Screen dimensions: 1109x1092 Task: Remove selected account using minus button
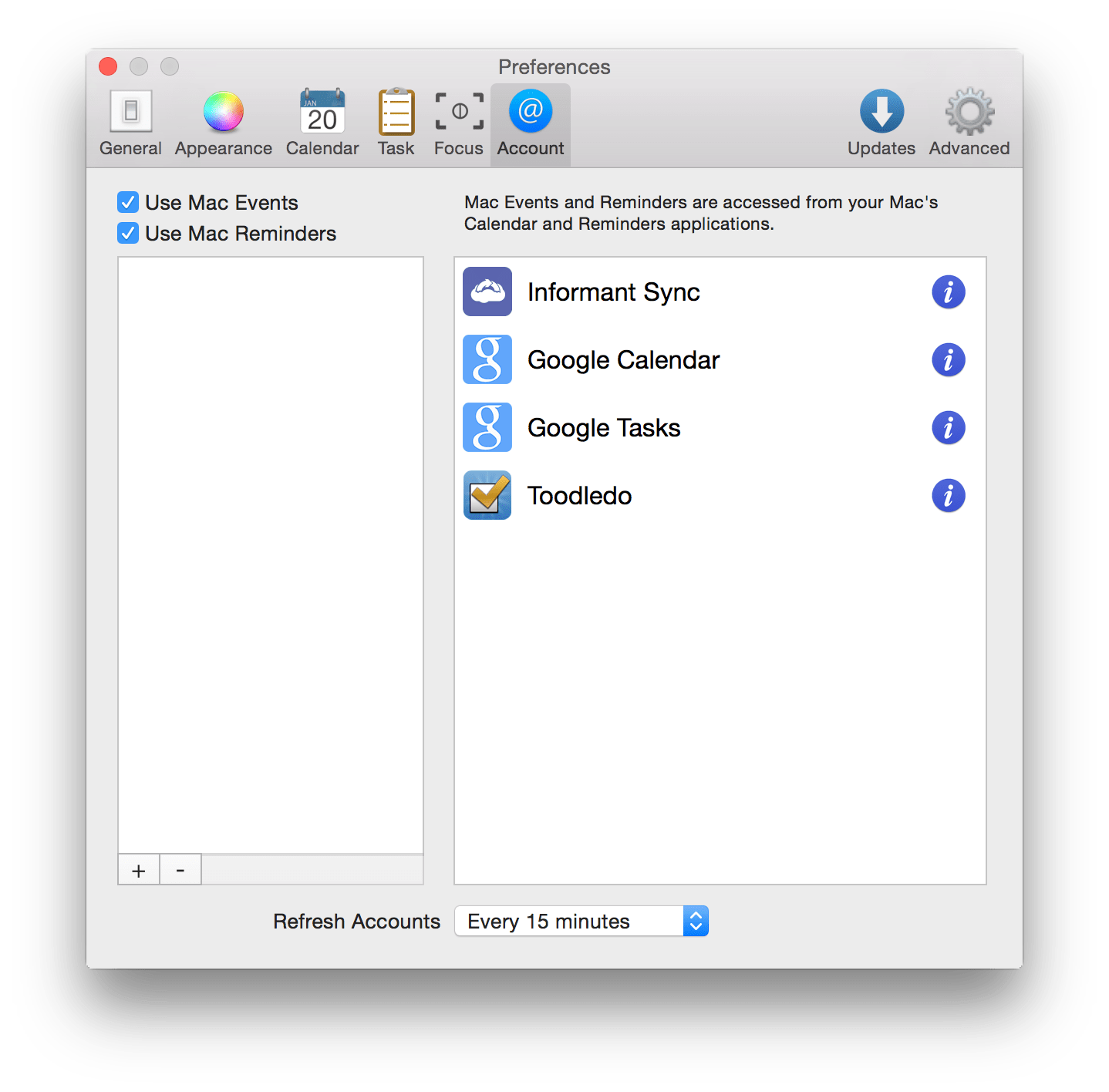(180, 870)
